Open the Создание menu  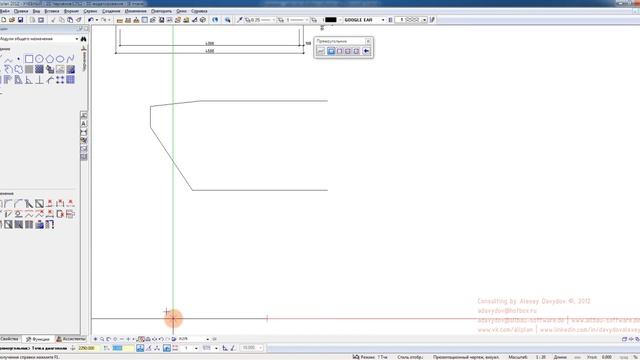111,11
